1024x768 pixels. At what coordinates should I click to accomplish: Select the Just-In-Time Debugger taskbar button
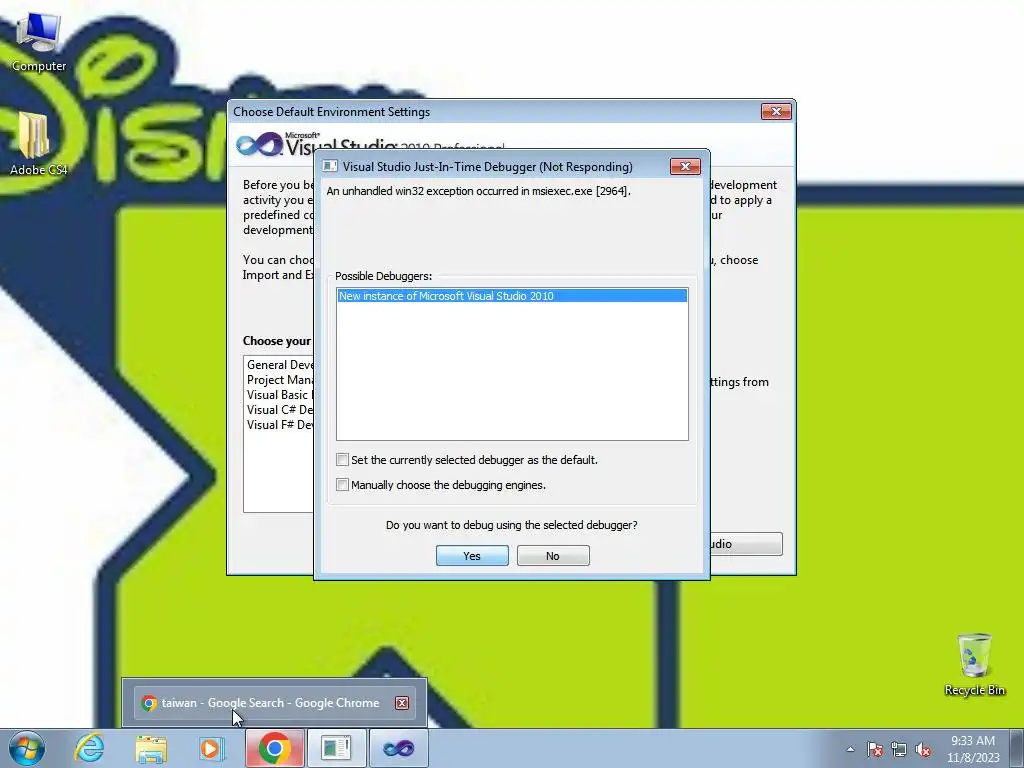coord(336,748)
